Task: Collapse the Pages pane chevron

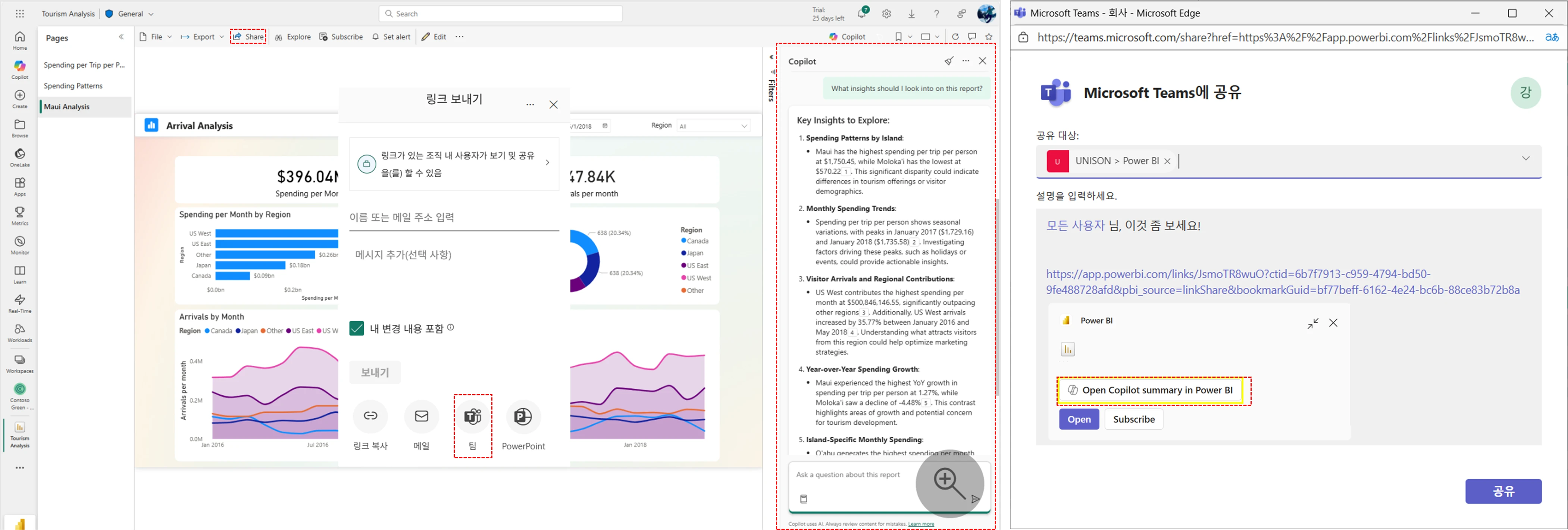Action: (121, 37)
